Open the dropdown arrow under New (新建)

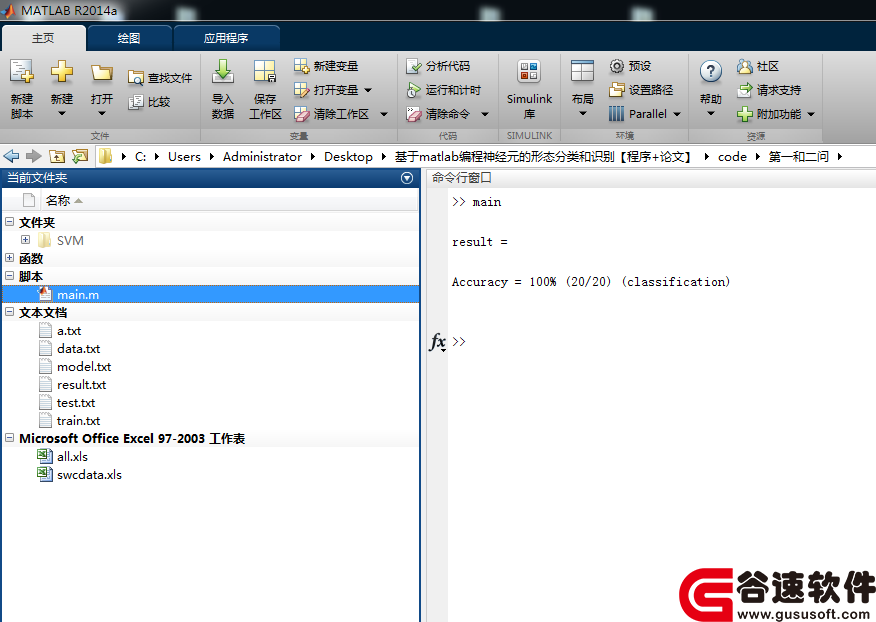click(x=61, y=113)
